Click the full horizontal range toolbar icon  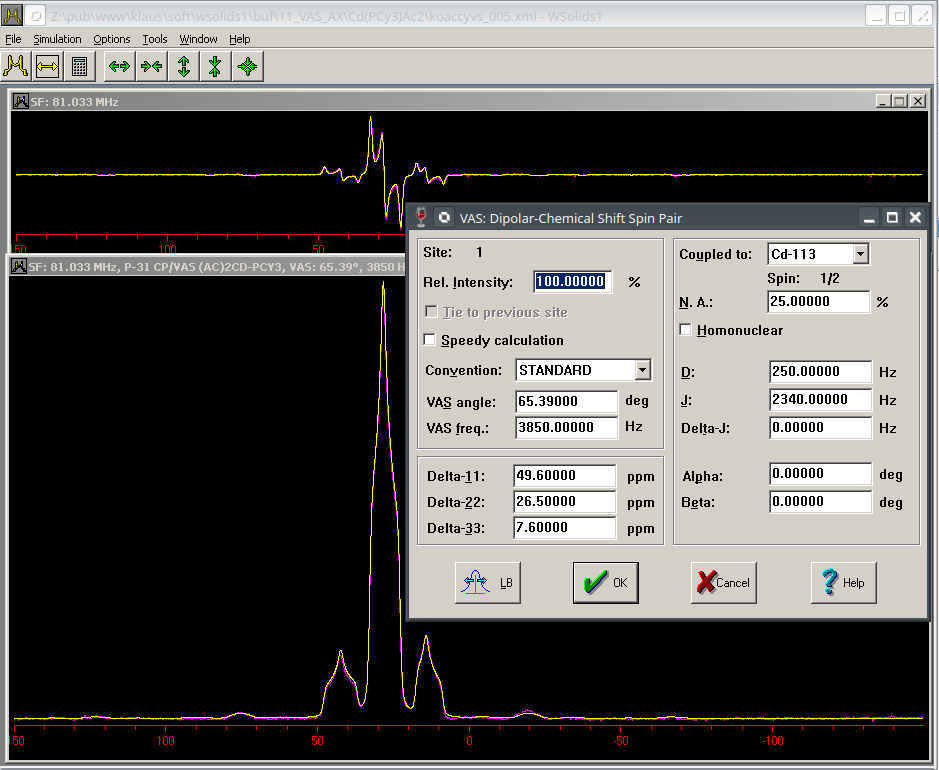47,66
